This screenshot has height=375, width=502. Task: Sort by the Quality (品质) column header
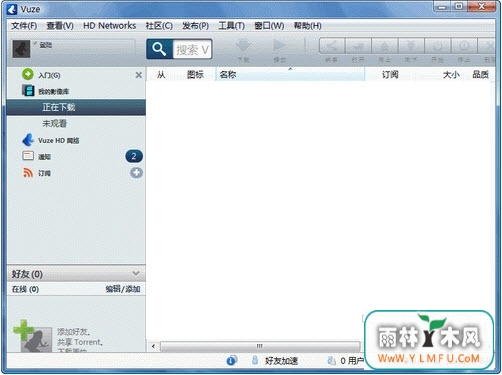480,74
